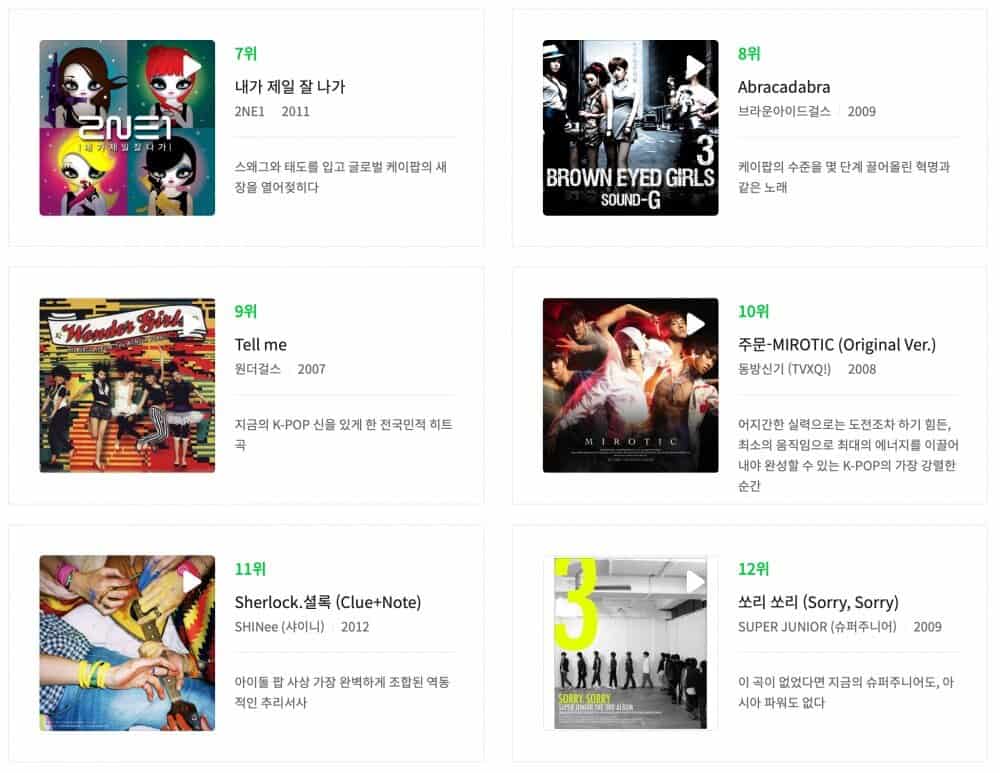Visit artist 브라운아이드걸스 page
Screen dimensions: 1000x773
784,111
